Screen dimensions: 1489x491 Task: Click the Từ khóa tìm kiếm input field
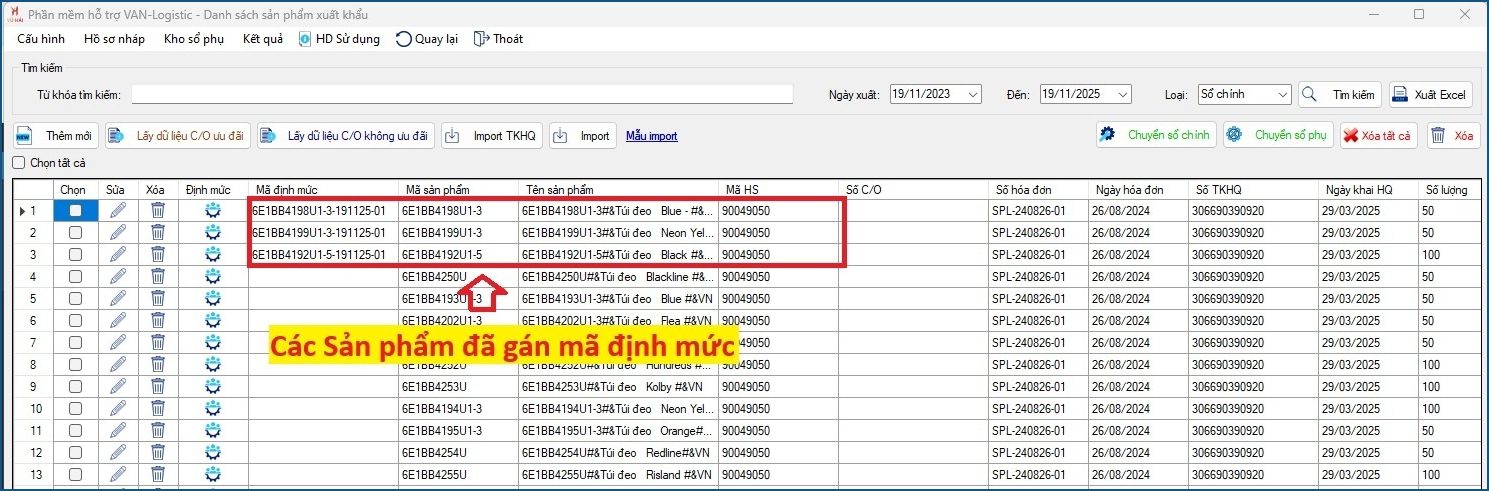pyautogui.click(x=462, y=94)
